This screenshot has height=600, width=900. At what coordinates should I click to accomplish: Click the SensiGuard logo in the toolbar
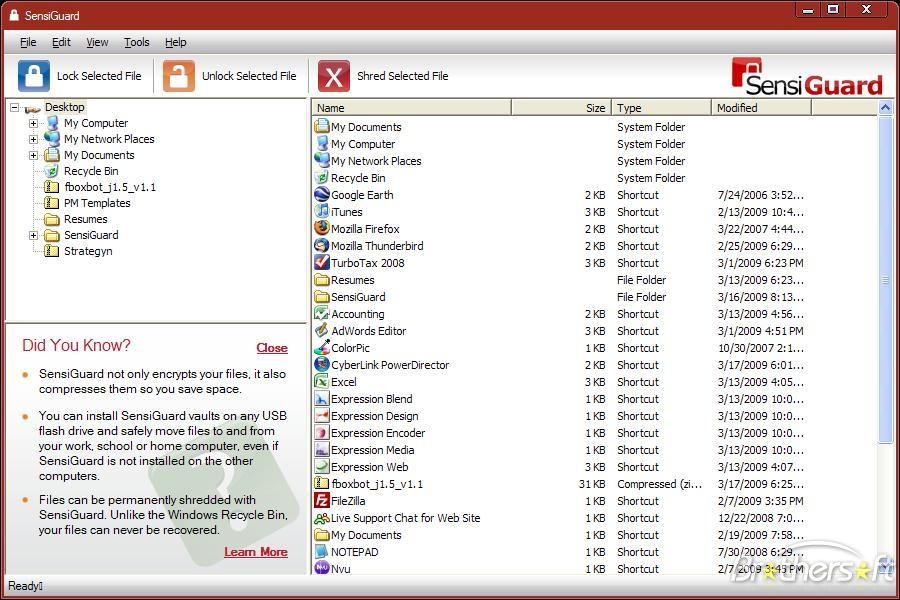click(x=806, y=76)
